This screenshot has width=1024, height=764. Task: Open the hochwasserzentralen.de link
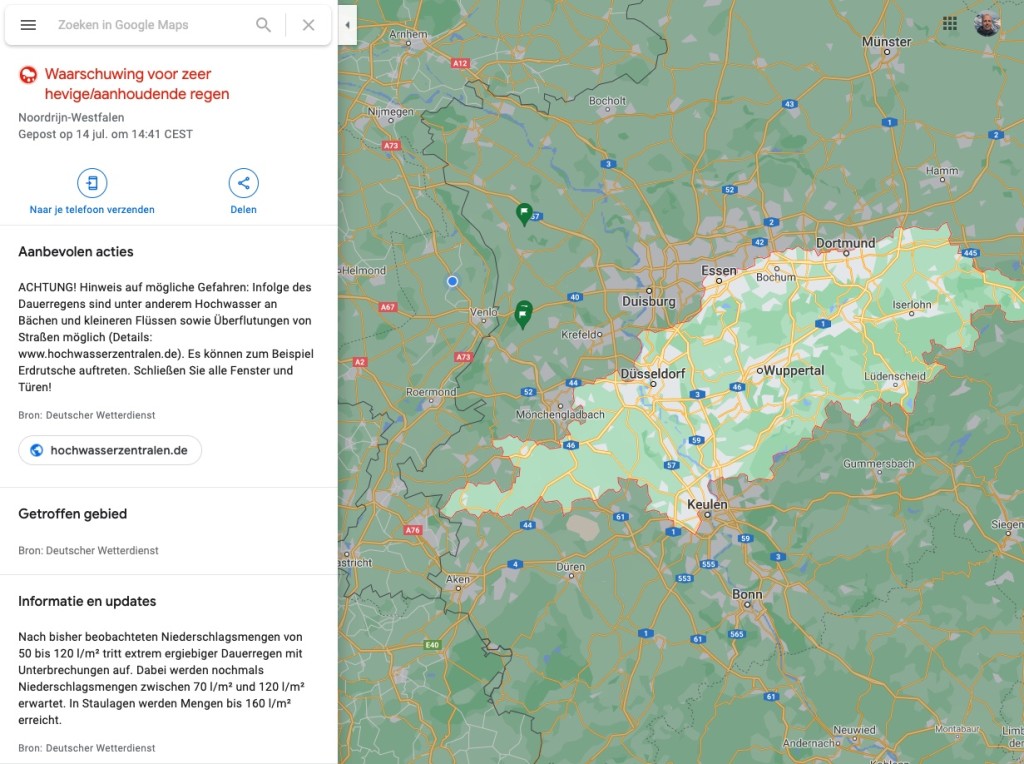110,451
